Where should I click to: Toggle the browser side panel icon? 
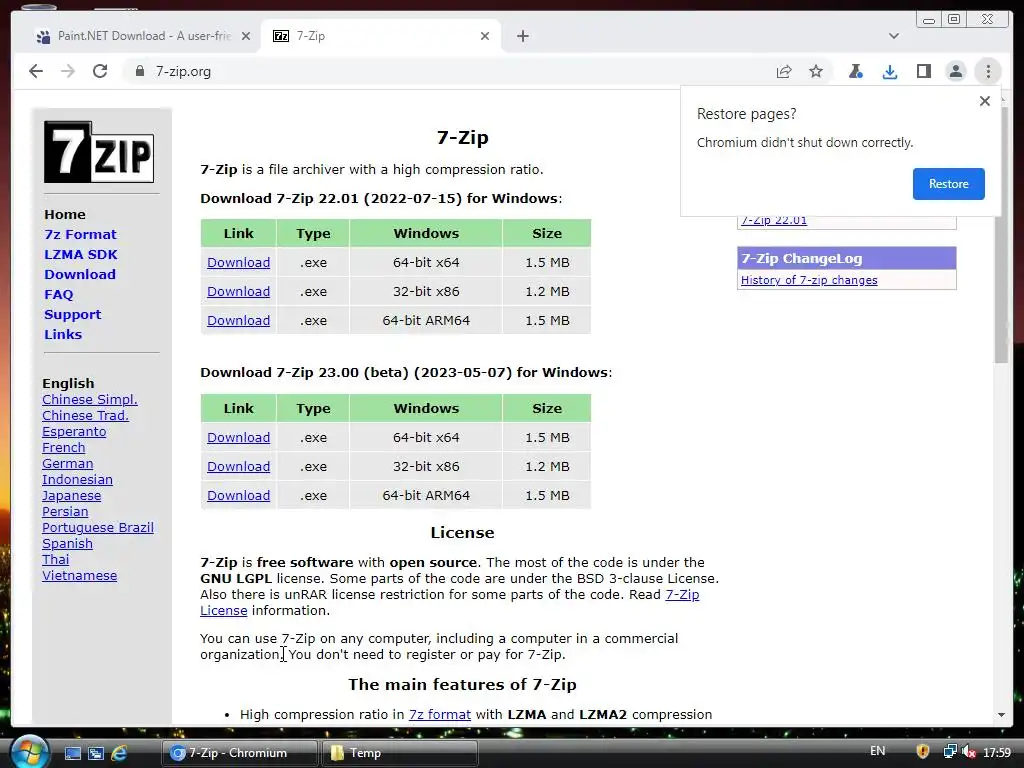pos(923,71)
